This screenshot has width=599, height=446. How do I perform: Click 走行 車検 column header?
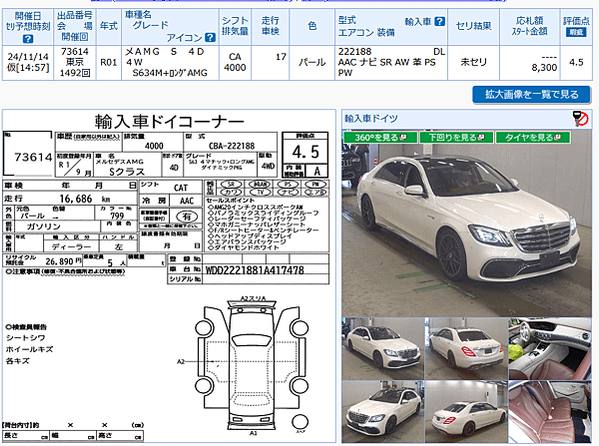[270, 26]
